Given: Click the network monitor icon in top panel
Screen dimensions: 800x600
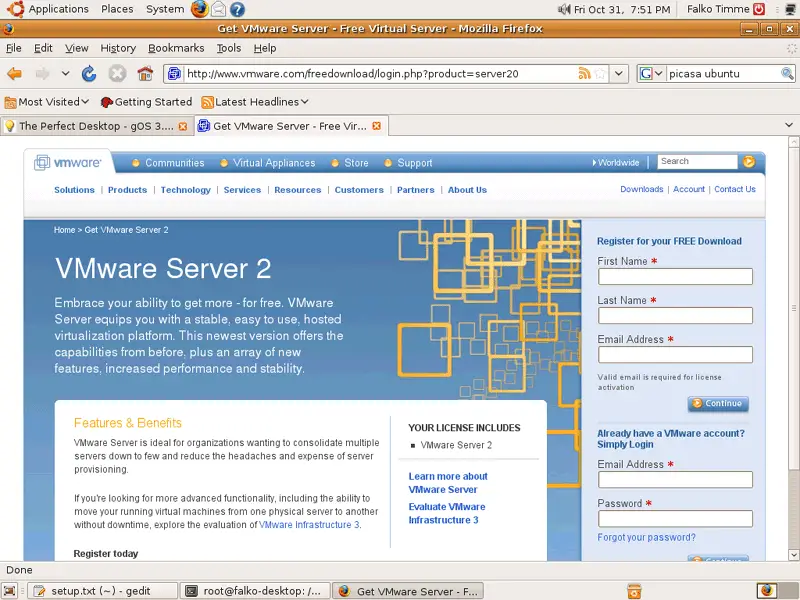Looking at the screenshot, I should pos(791,9).
